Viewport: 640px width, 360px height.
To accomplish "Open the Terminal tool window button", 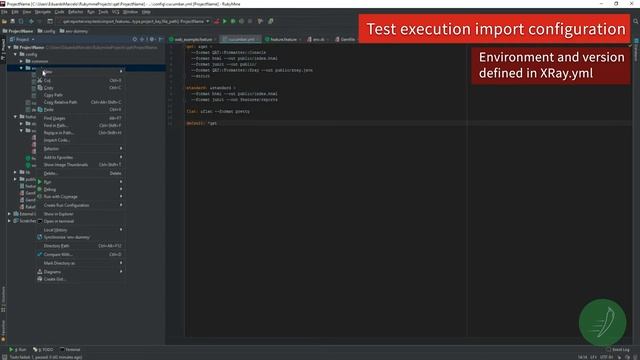I will (70, 349).
